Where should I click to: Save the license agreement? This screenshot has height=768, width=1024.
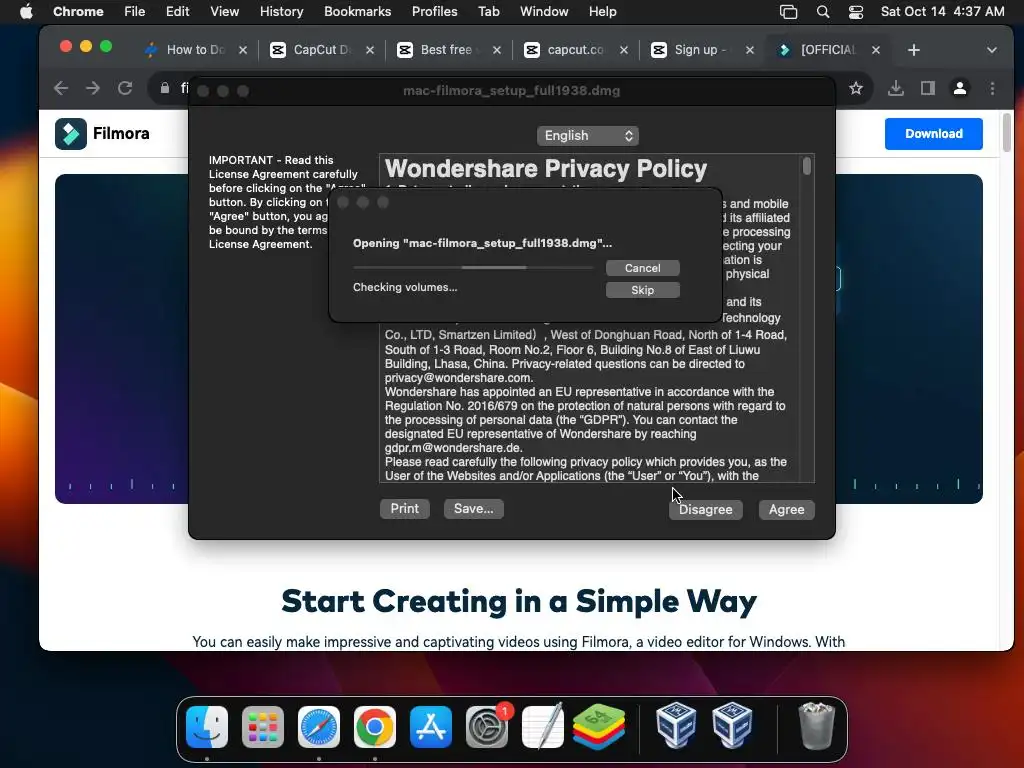[x=473, y=509]
